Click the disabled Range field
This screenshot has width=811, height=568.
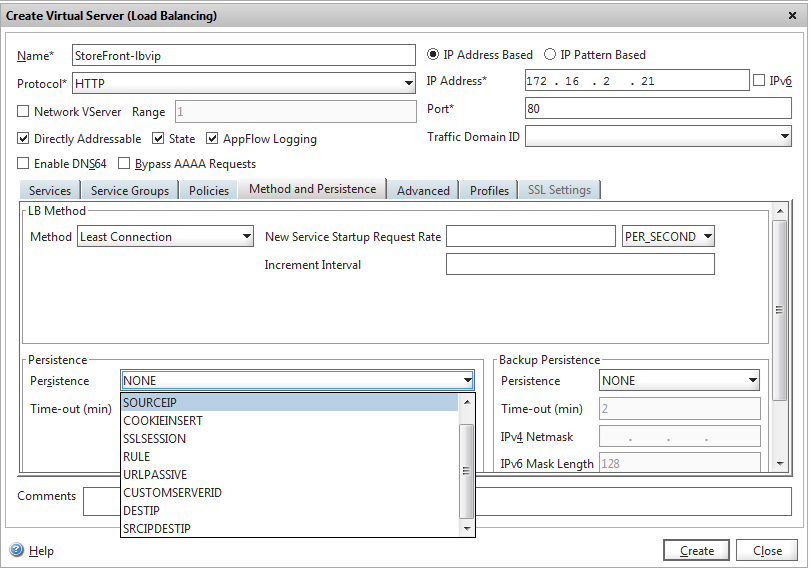click(x=295, y=111)
